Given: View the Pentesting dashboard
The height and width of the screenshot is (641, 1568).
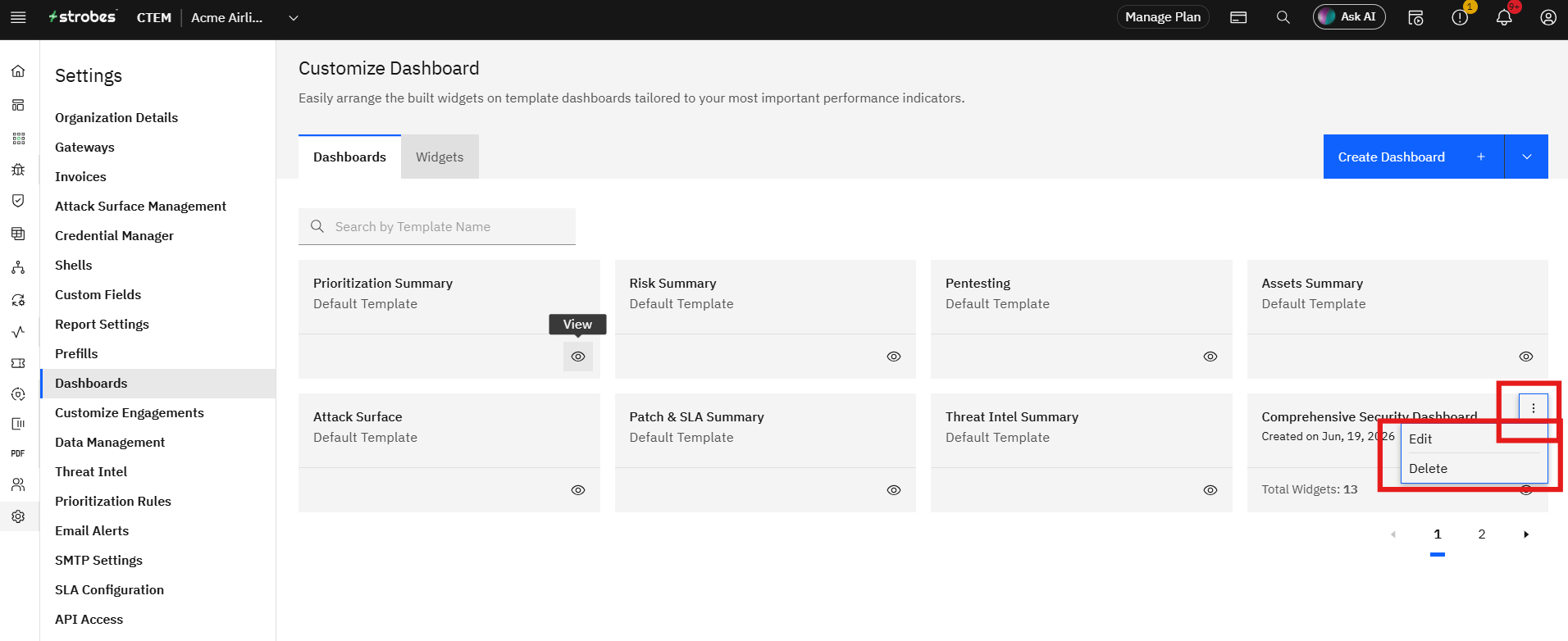Looking at the screenshot, I should pos(1210,357).
